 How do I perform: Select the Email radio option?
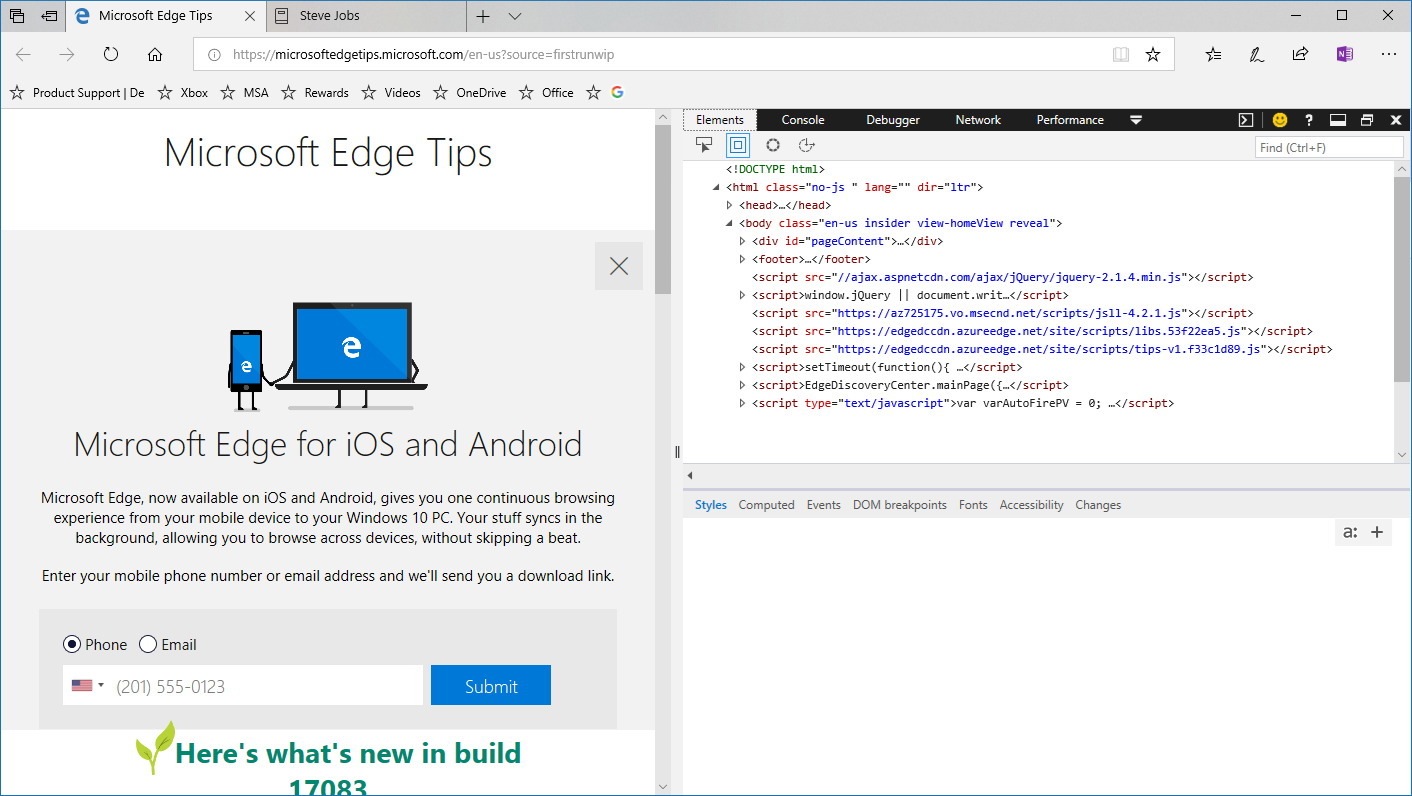(x=148, y=644)
